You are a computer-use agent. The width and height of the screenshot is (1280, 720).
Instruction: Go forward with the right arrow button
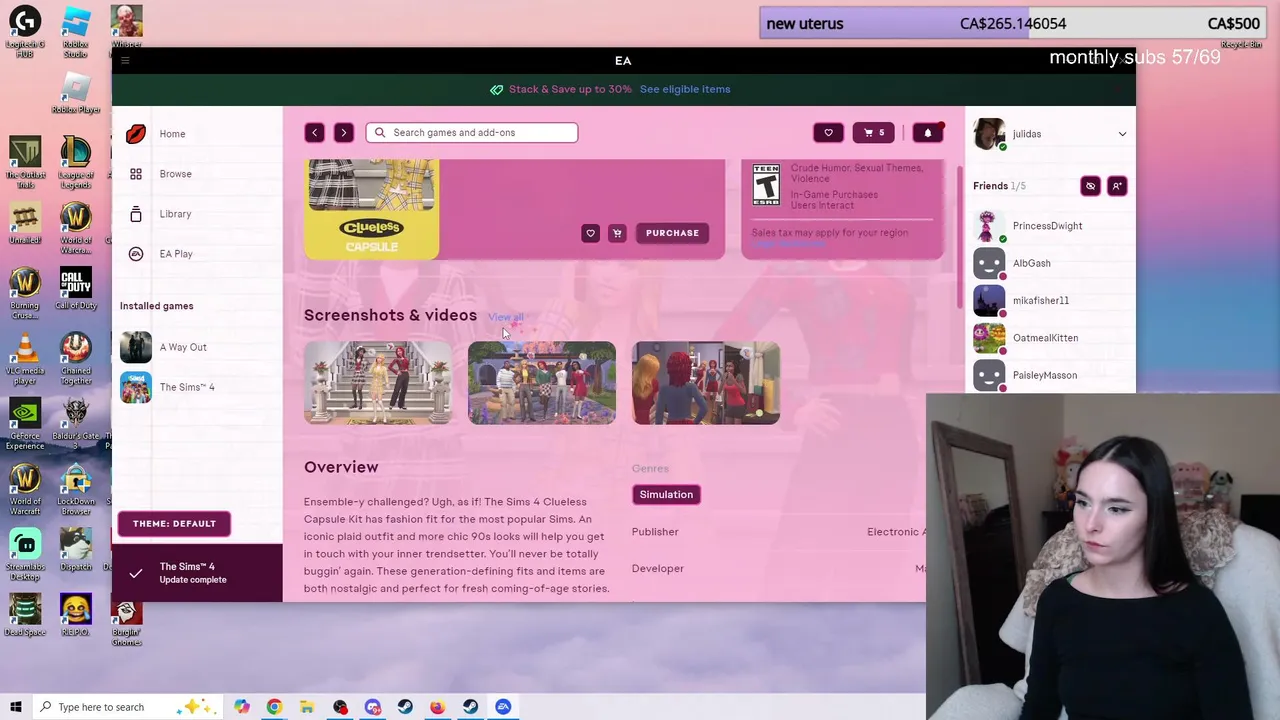click(x=343, y=132)
